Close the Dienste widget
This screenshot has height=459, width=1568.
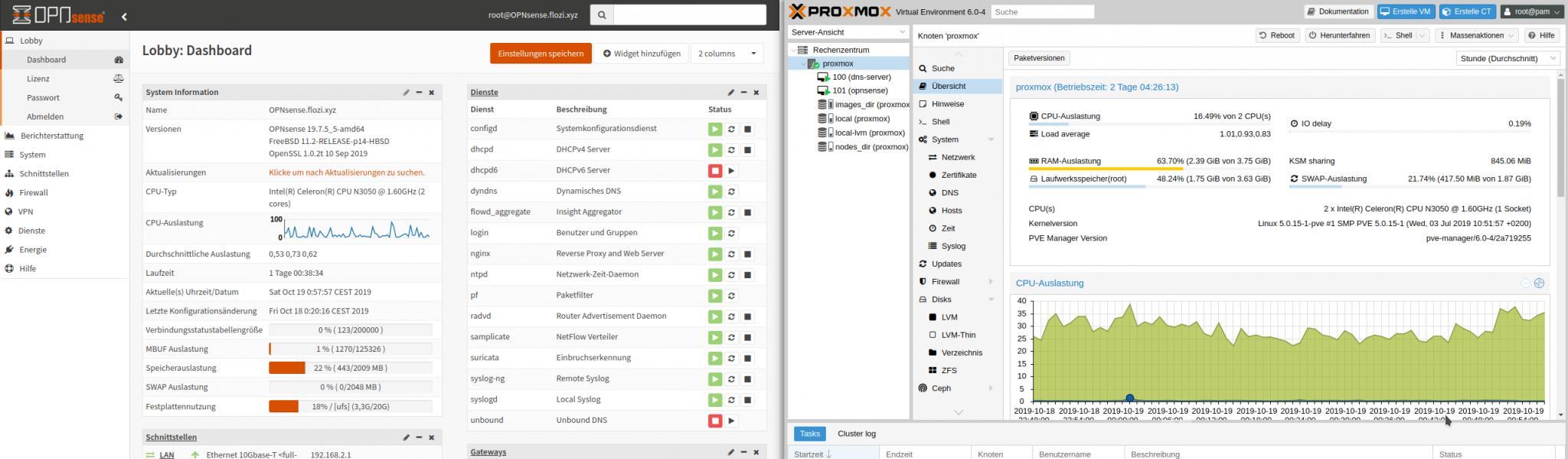point(756,93)
